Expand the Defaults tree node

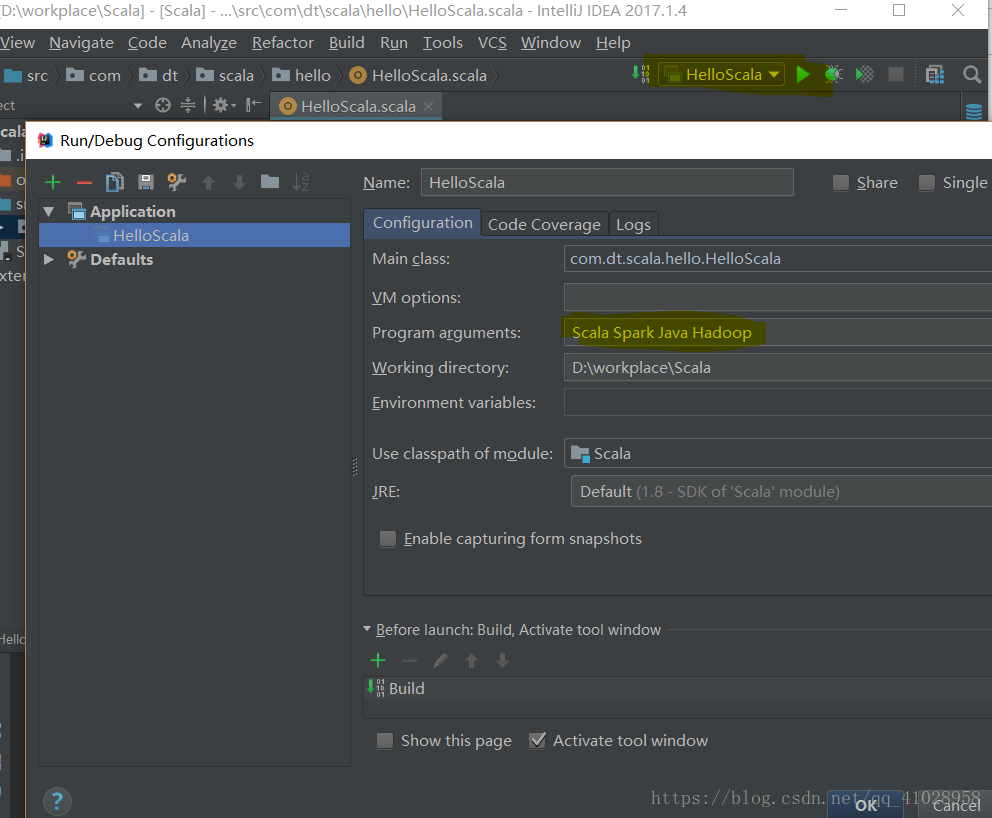click(x=49, y=259)
